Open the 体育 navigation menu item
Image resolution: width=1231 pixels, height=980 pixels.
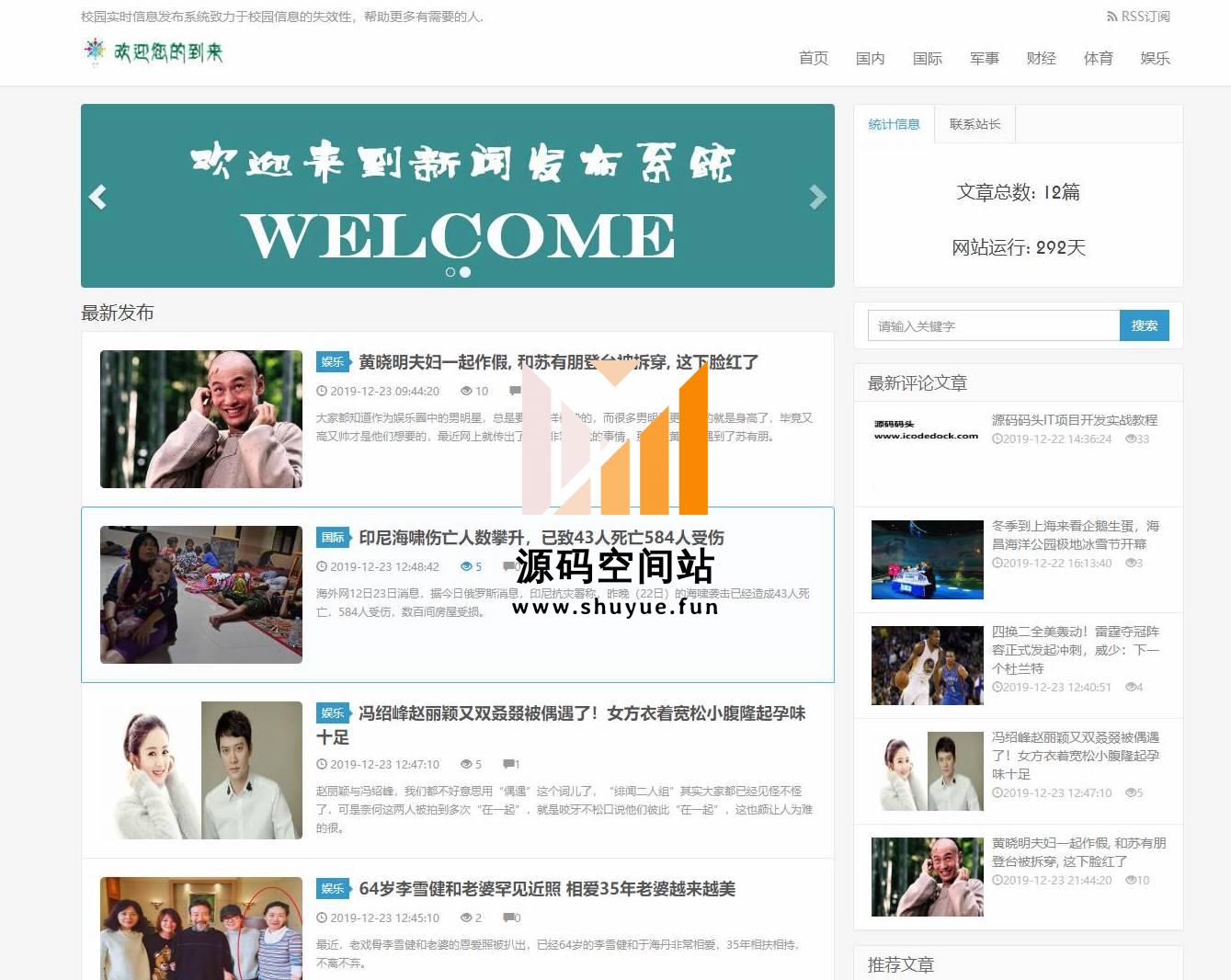coord(1098,58)
